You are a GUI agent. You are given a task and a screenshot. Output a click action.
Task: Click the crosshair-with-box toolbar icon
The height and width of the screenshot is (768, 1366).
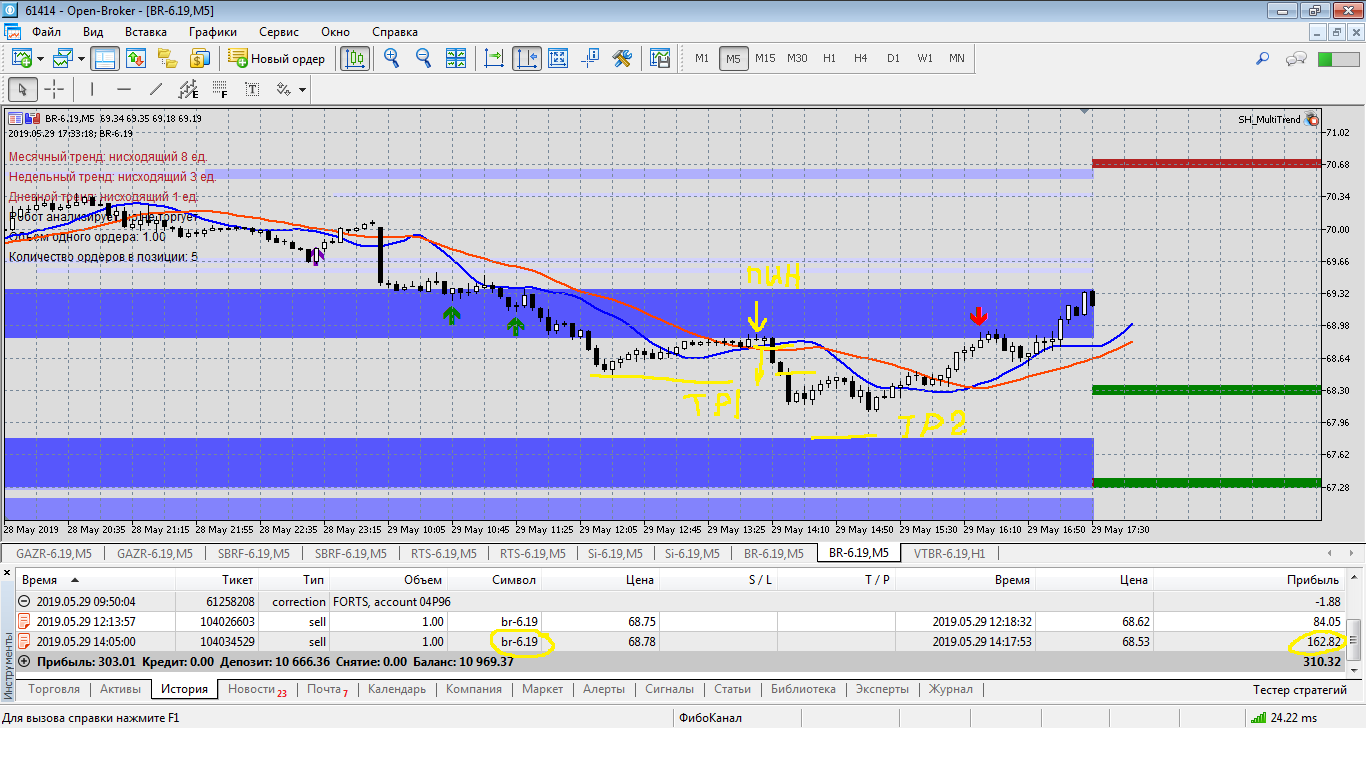click(591, 58)
